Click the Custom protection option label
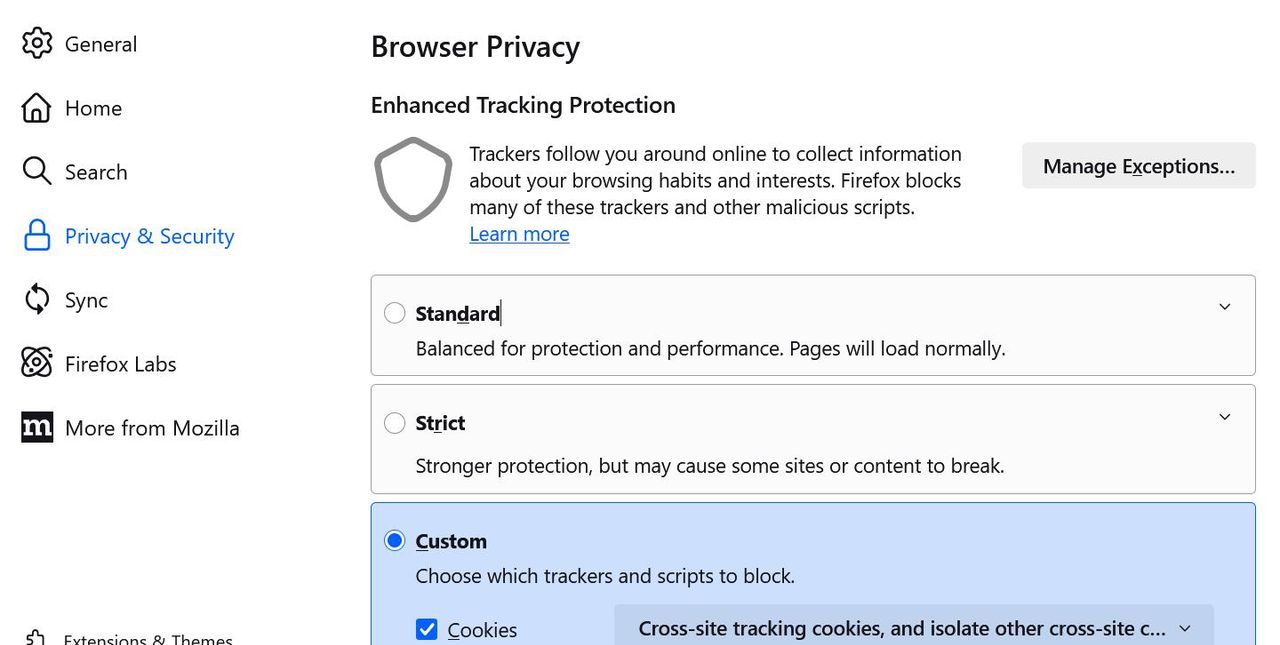Screen dimensions: 1280x645 tap(451, 541)
